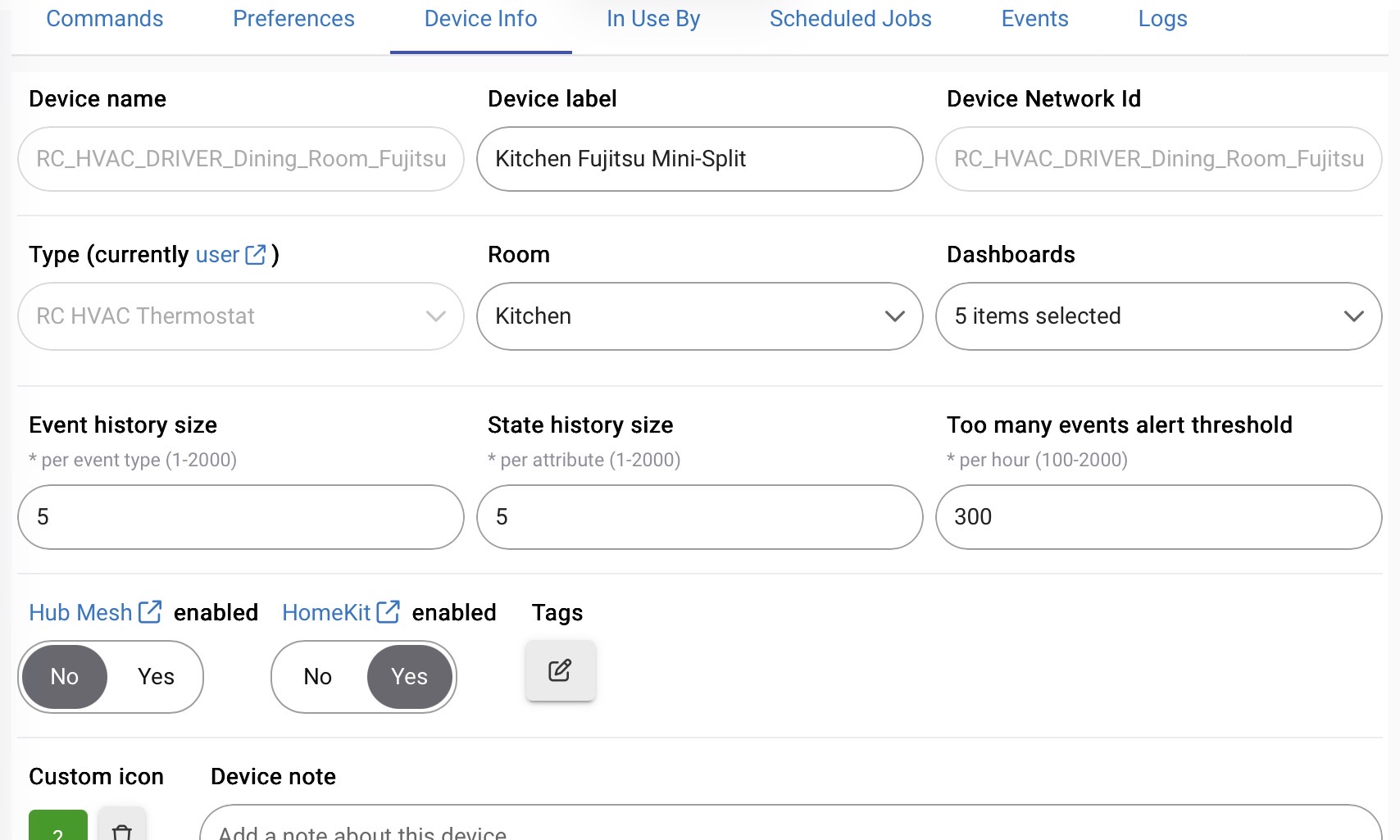Switch to the Commands tab
The image size is (1400, 840).
pos(104,19)
